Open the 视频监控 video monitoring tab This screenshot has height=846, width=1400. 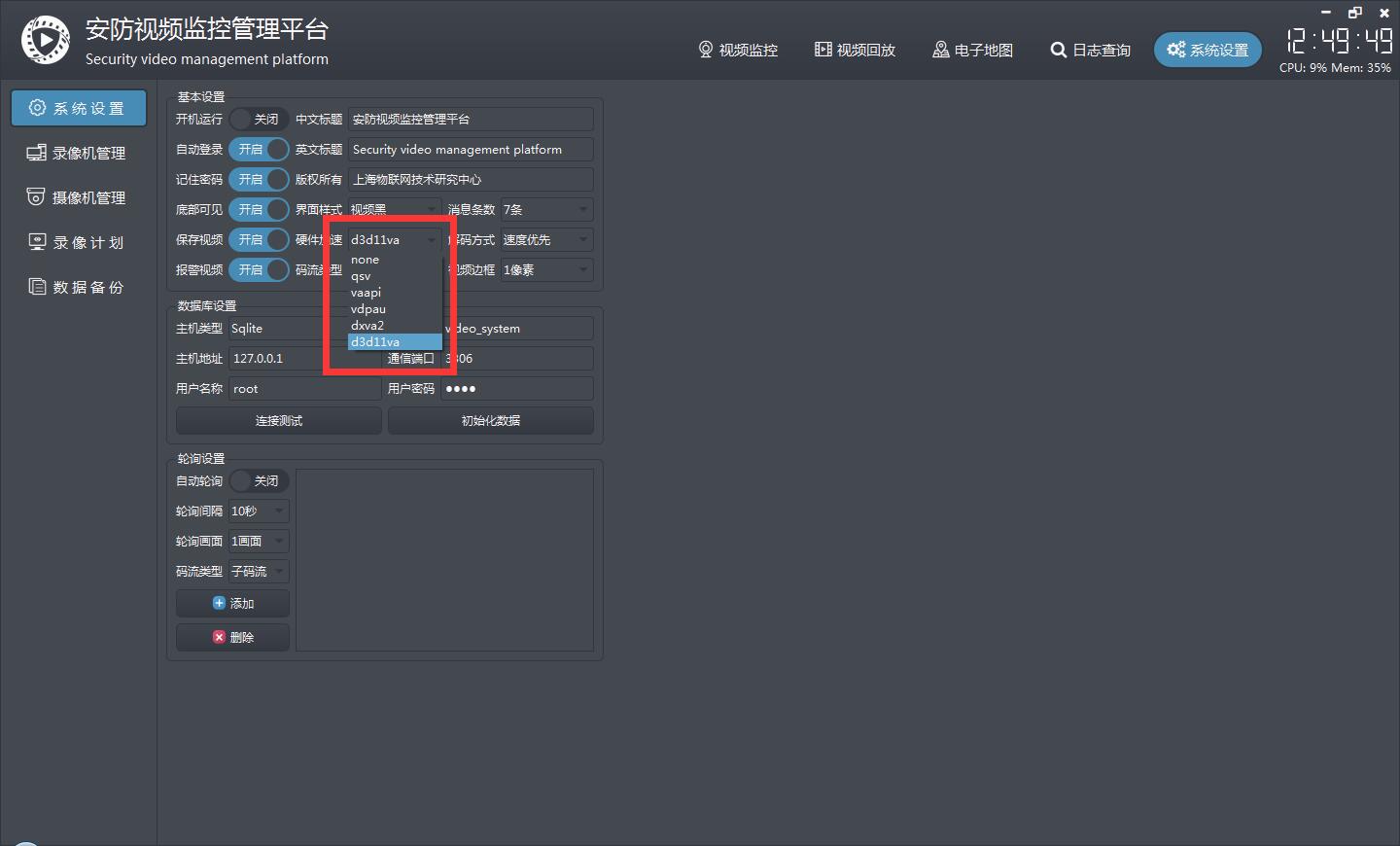738,50
